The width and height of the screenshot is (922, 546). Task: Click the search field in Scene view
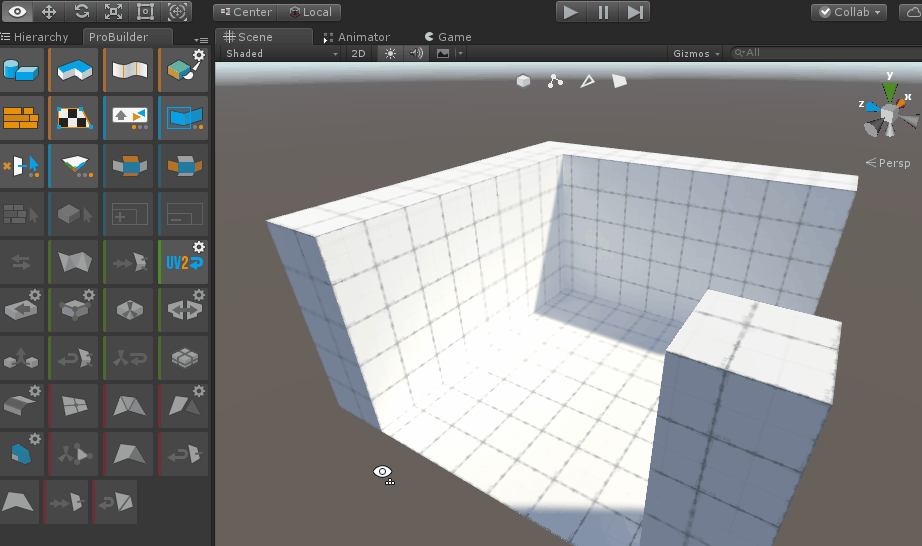point(826,53)
